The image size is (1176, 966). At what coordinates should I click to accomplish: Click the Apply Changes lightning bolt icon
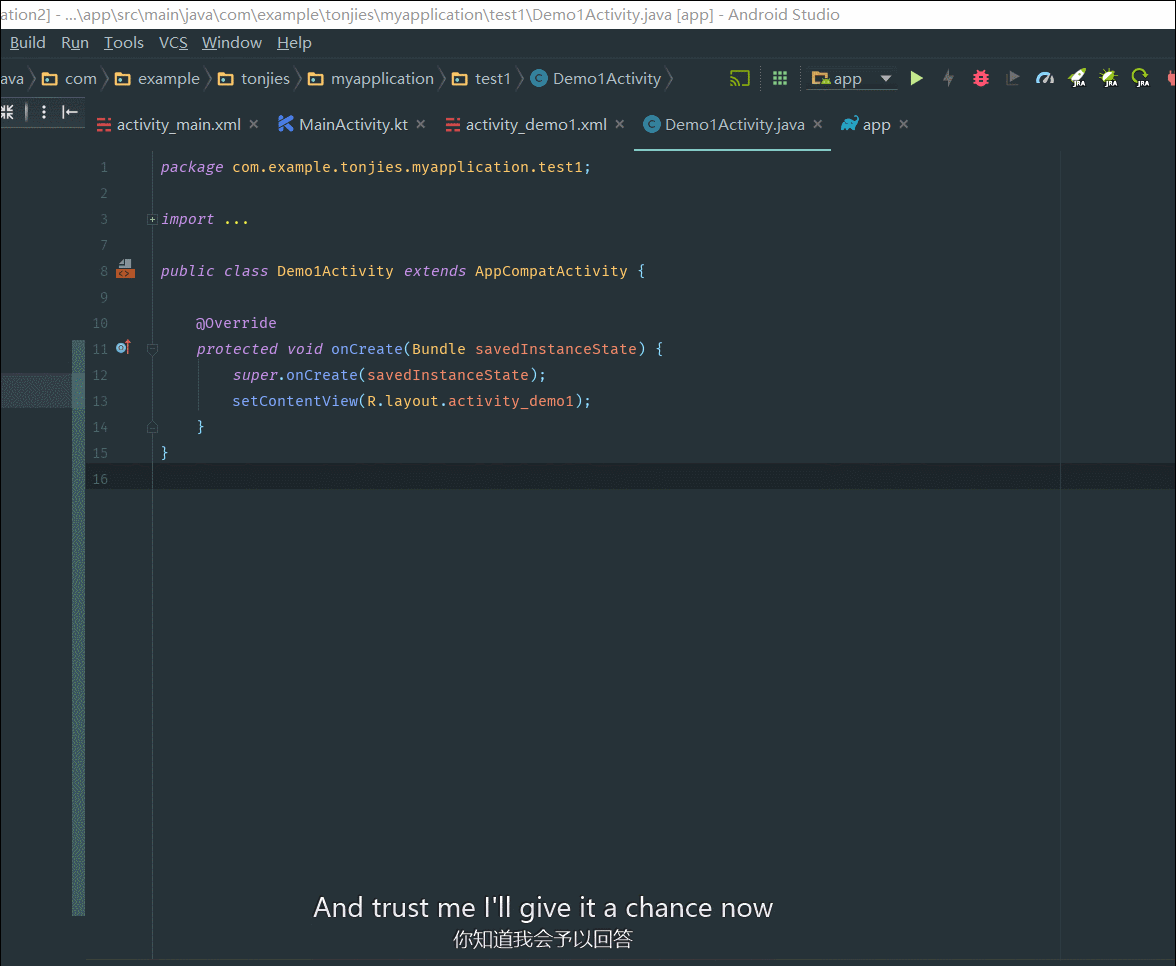click(x=948, y=78)
